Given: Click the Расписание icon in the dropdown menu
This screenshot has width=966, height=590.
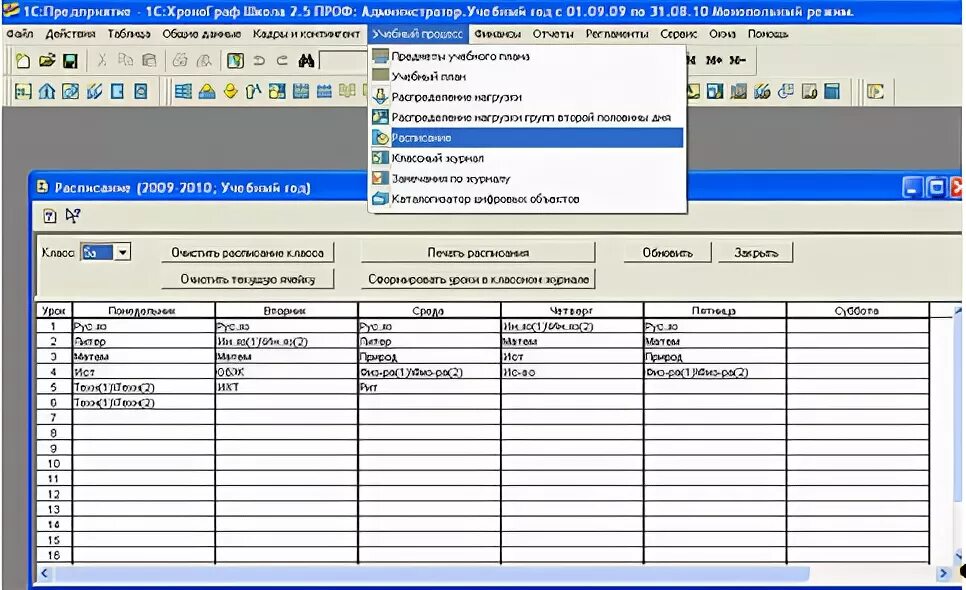Looking at the screenshot, I should point(381,138).
